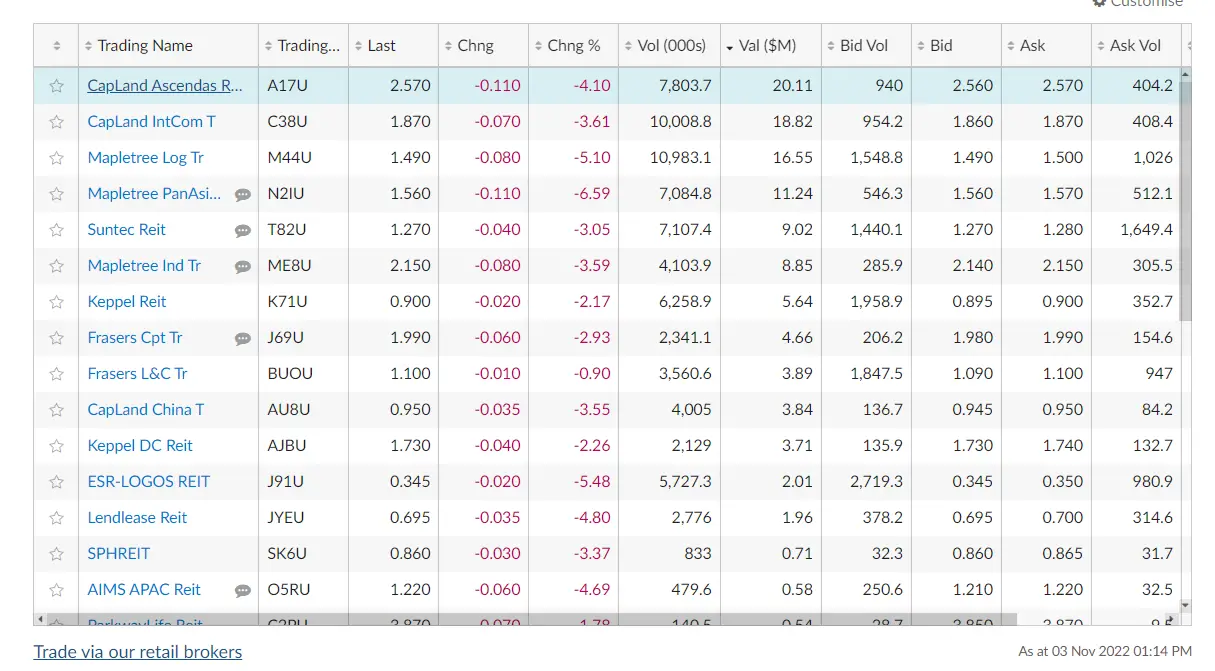Screen dimensions: 1215x671
Task: Select the ticker code A17U cell
Action: coord(303,86)
